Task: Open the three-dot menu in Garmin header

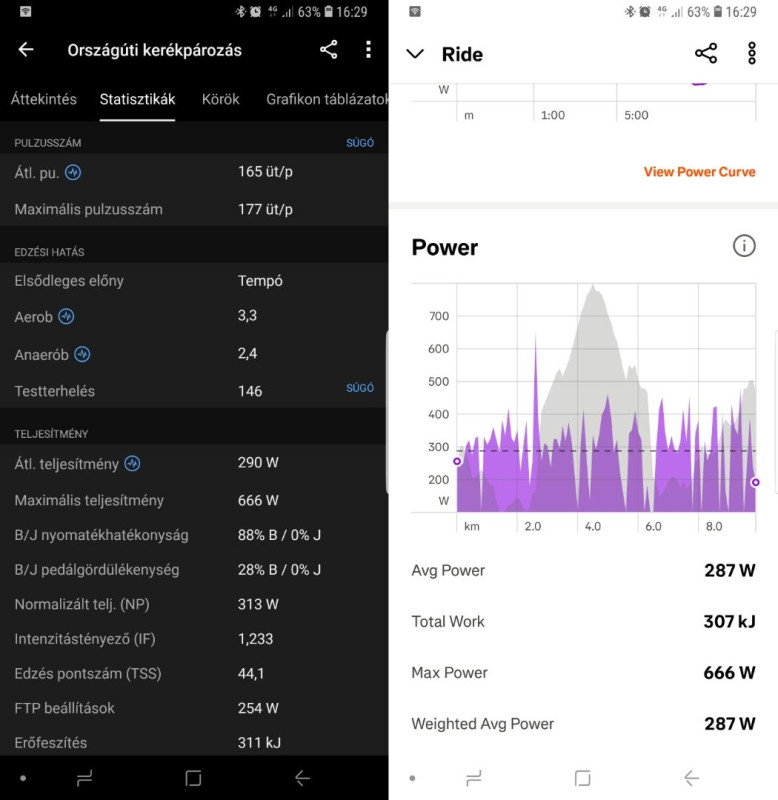Action: point(368,49)
